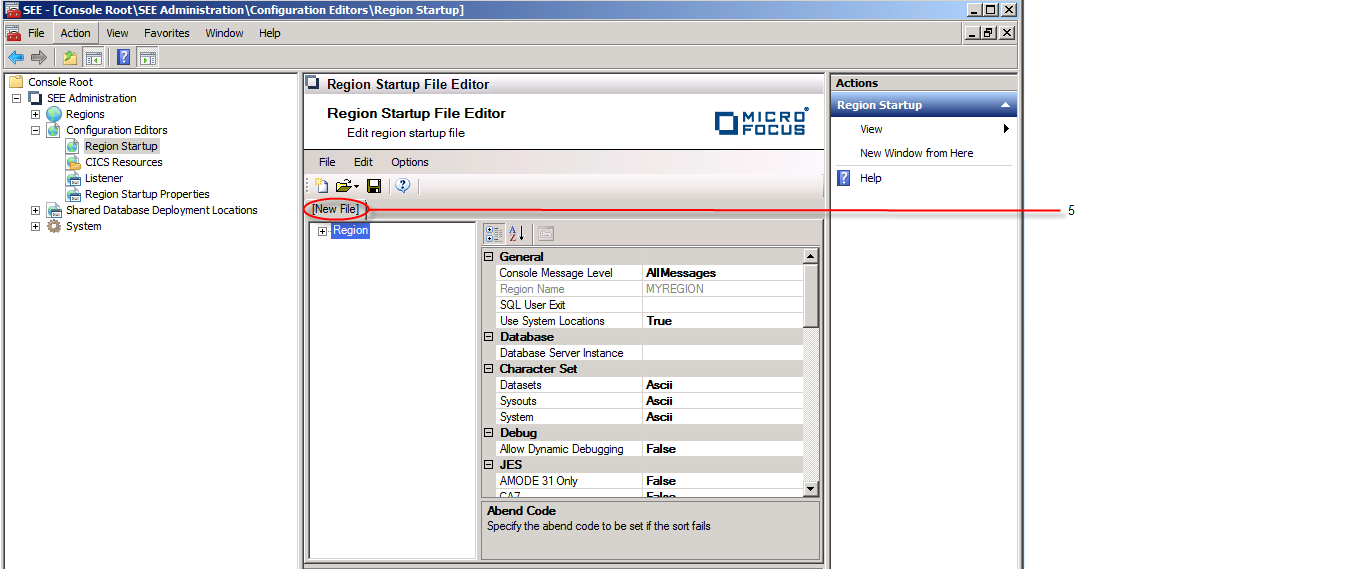Viewport: 1360px width, 569px height.
Task: Select the [New File] tab
Action: click(x=335, y=209)
